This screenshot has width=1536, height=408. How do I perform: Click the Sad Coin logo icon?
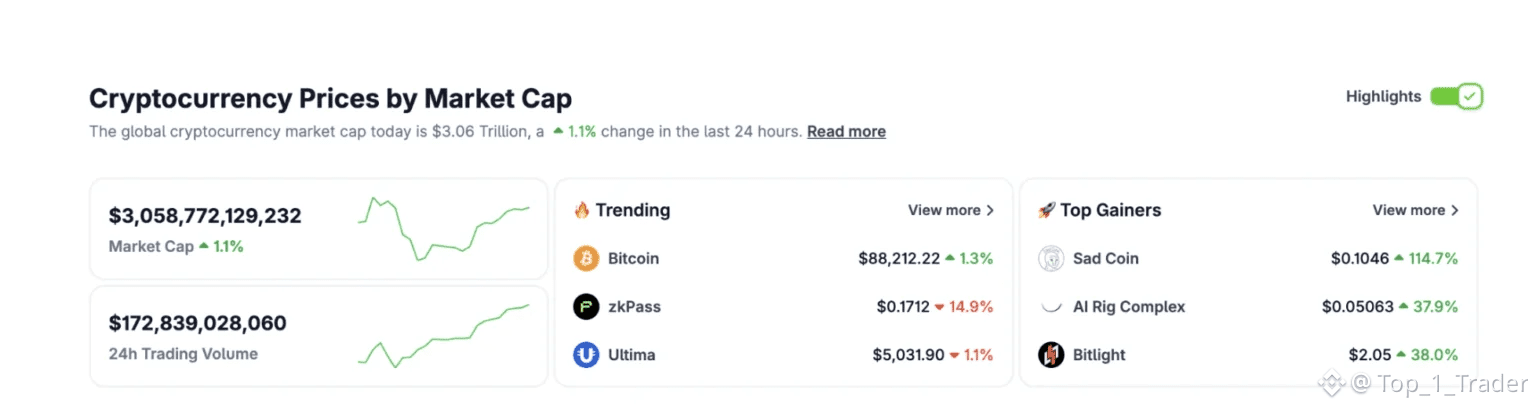[1051, 258]
